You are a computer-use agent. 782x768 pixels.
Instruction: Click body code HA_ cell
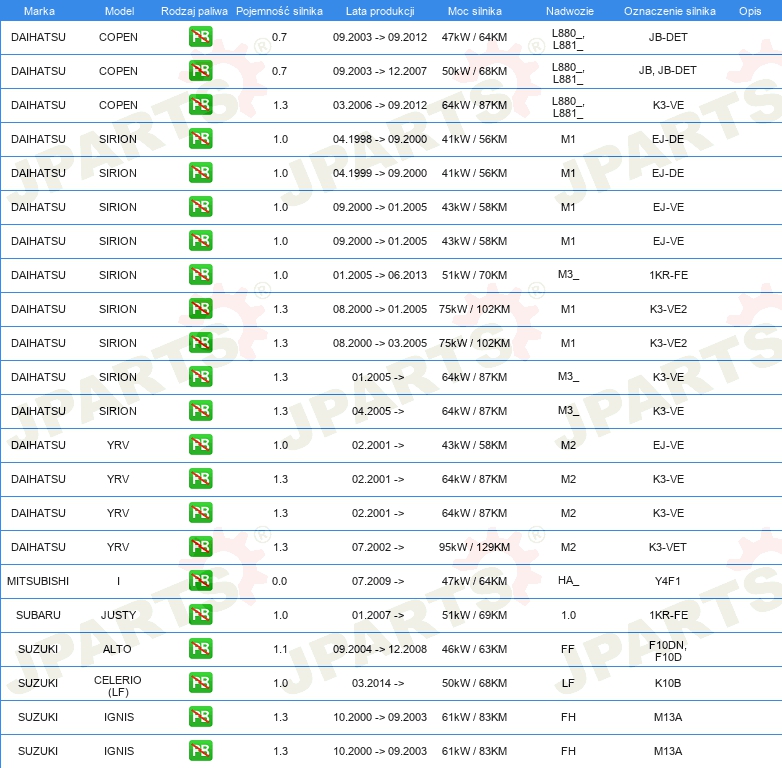pyautogui.click(x=569, y=580)
